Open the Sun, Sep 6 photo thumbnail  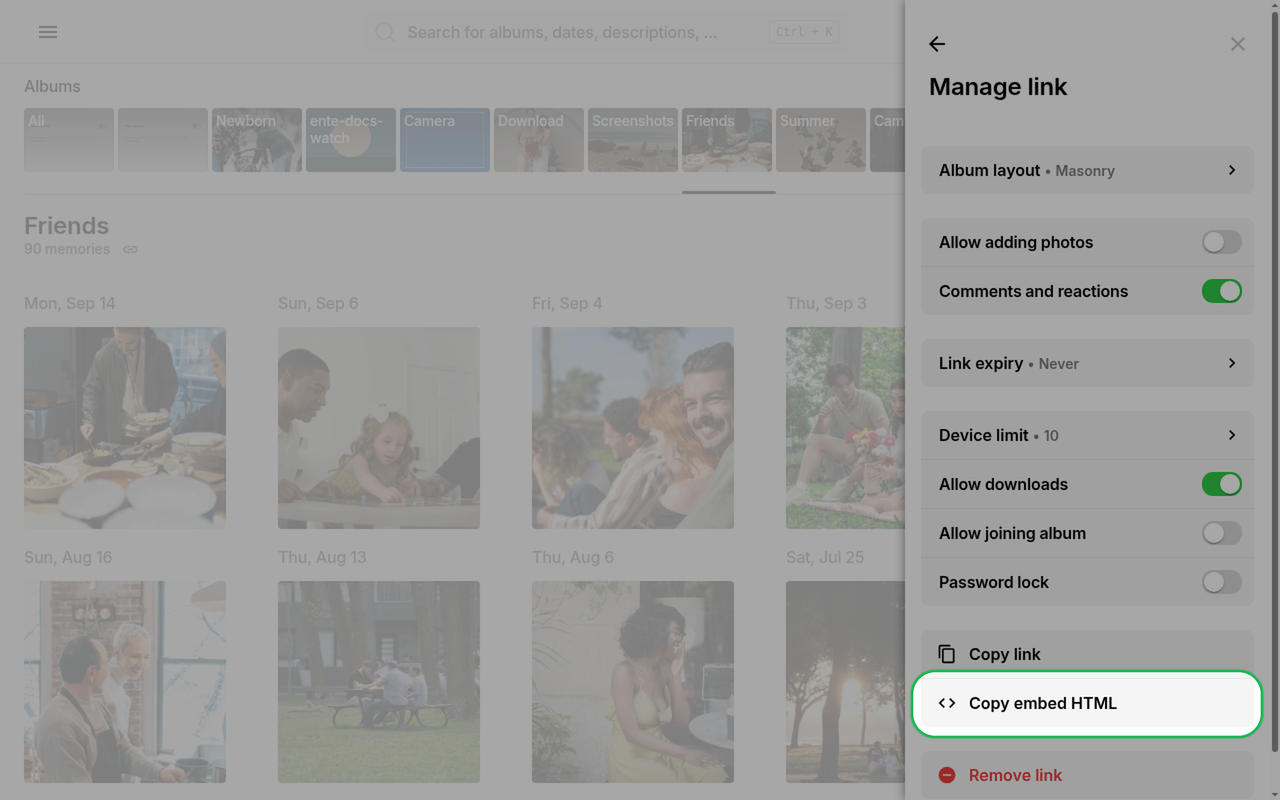coord(379,428)
